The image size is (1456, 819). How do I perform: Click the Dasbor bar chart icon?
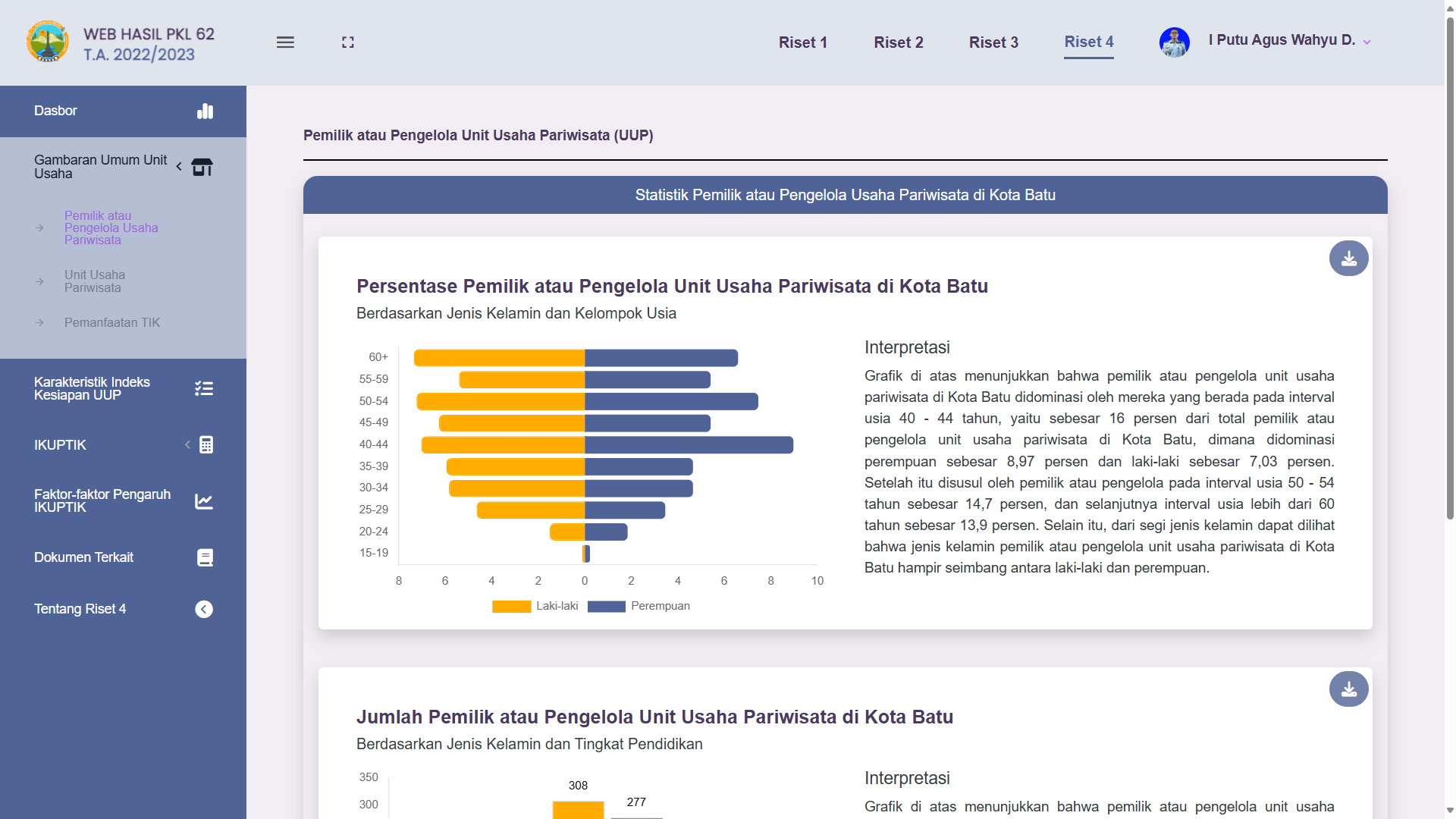(205, 111)
